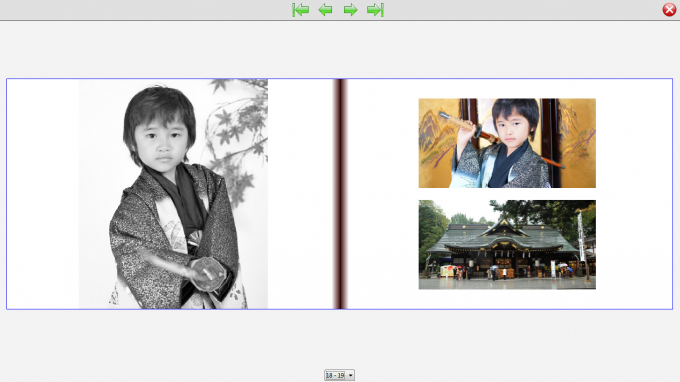Jump to the last page spread
This screenshot has height=382, width=680.
coord(376,10)
